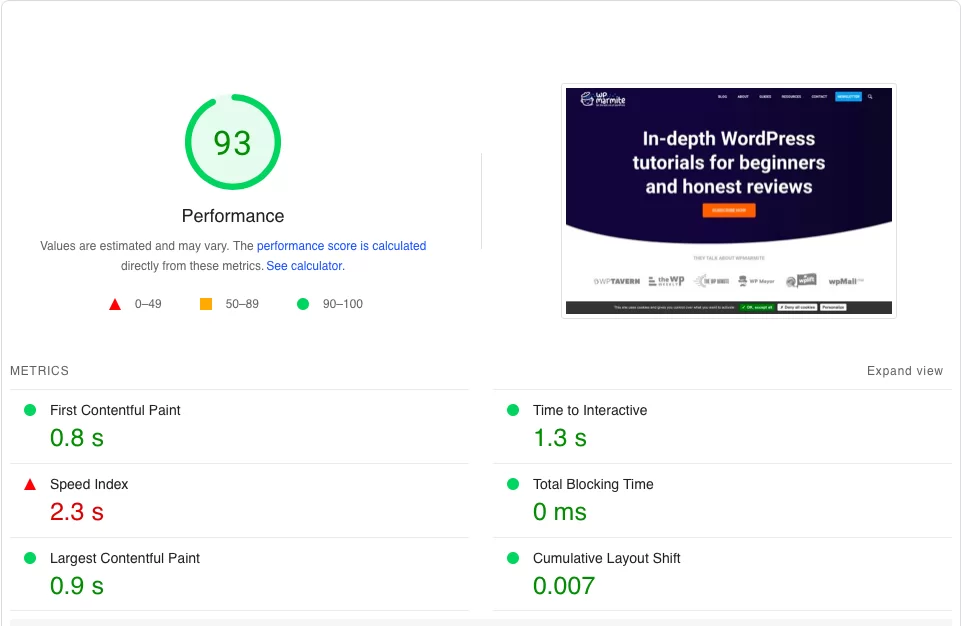Click the blue Newsletter button in the screenshot
Viewport: 961px width, 626px height.
click(848, 96)
